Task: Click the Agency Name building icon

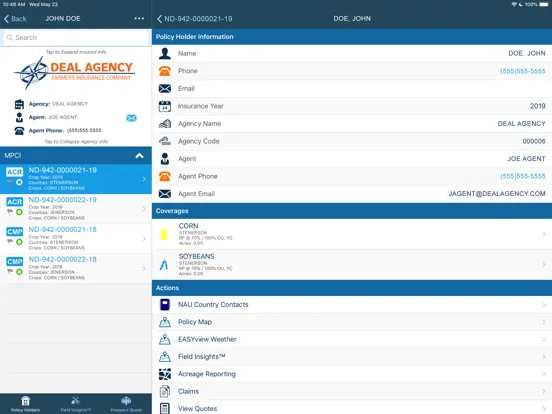Action: (x=165, y=124)
